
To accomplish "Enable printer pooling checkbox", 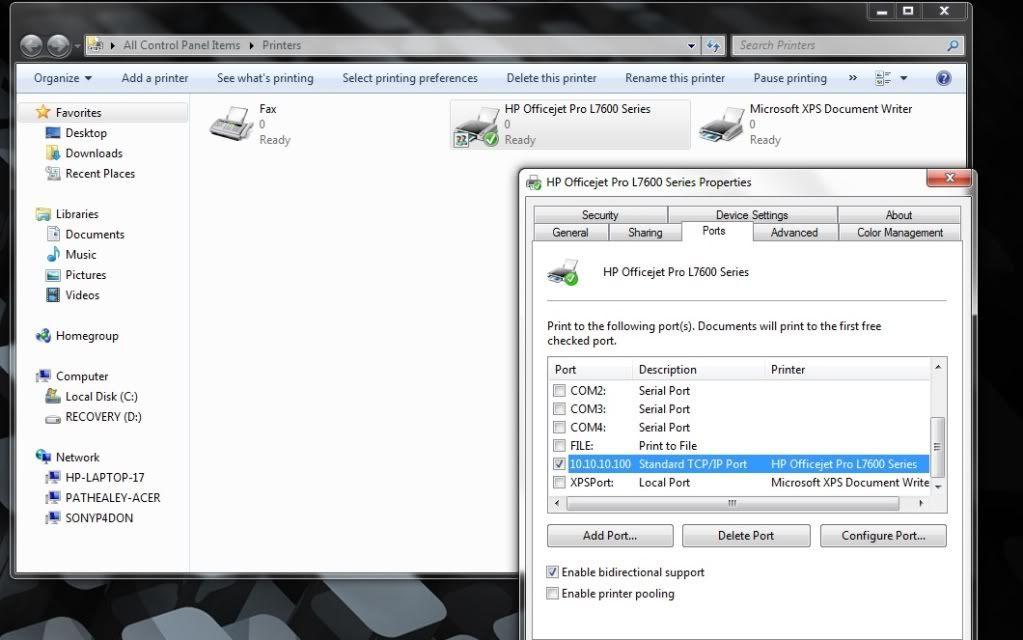I will 553,593.
